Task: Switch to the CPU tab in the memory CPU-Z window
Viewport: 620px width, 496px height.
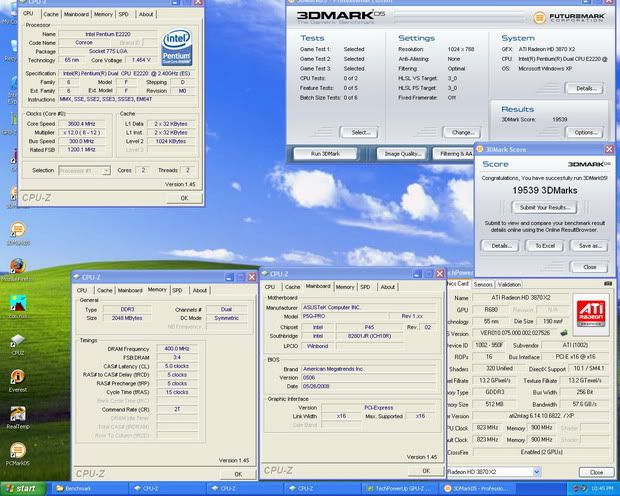Action: point(82,290)
